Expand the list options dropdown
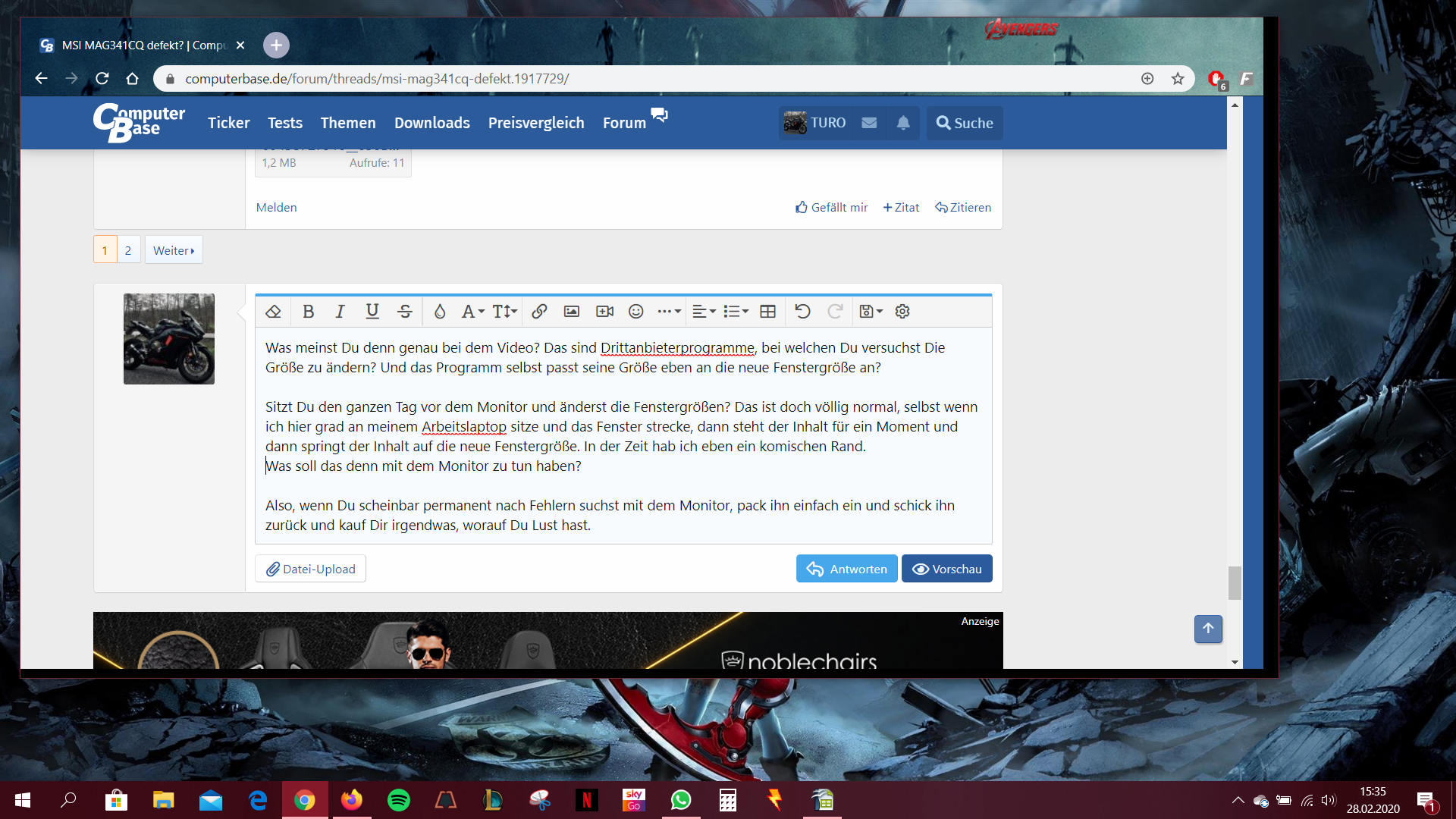Viewport: 1456px width, 819px height. pyautogui.click(x=736, y=312)
